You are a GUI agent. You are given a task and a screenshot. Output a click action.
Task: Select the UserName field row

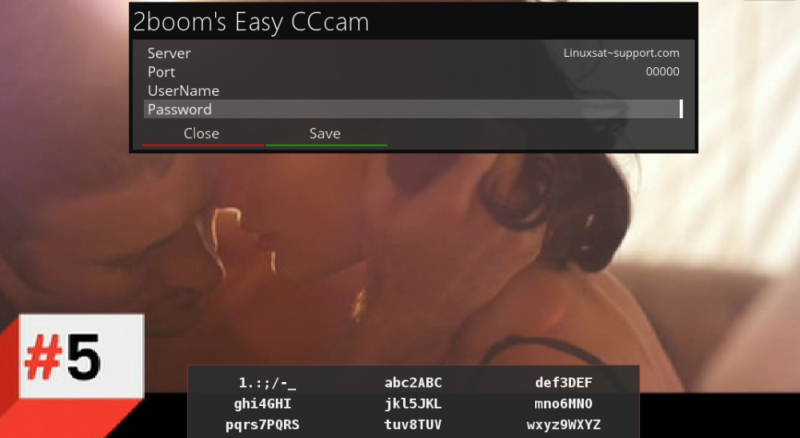[x=413, y=91]
